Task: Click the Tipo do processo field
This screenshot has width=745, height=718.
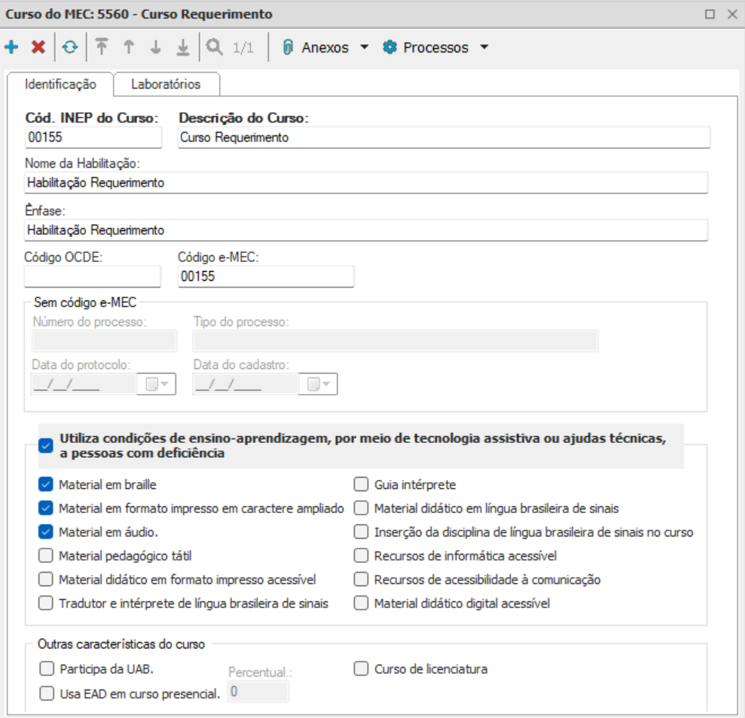Action: tap(395, 341)
